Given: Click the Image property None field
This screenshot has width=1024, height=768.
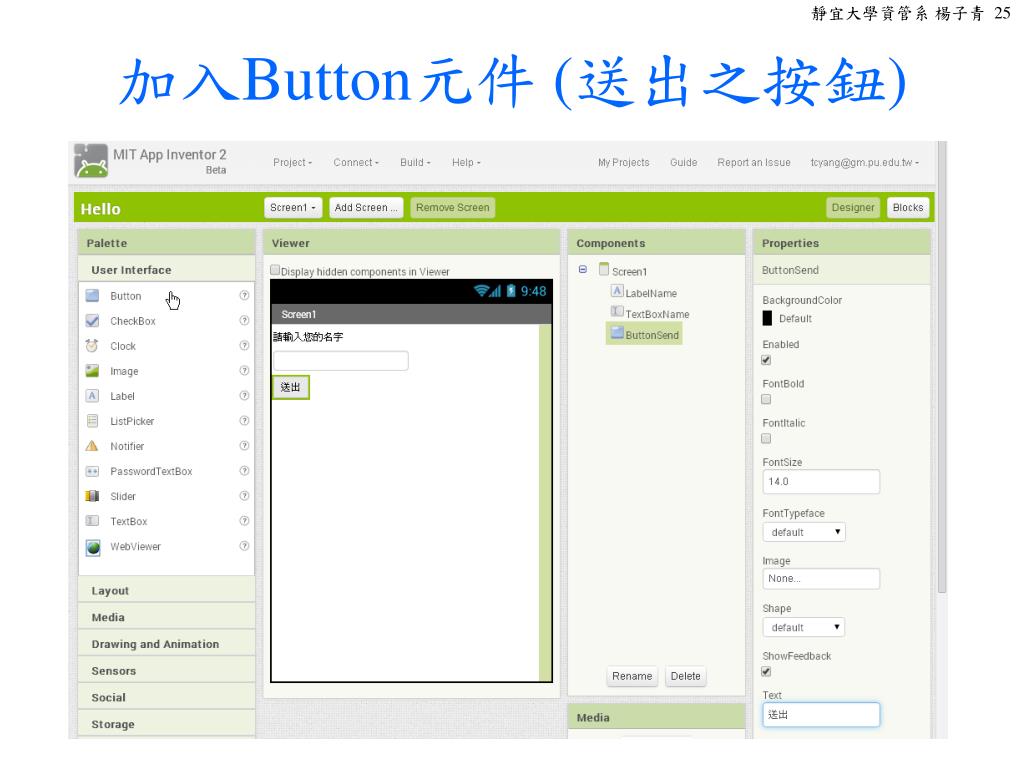Looking at the screenshot, I should click(821, 579).
